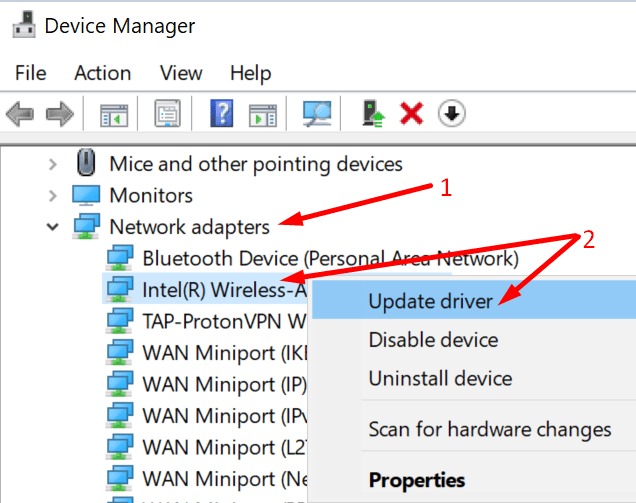Click the red X Uninstall device icon
Screen dimensions: 636x503
(x=412, y=113)
